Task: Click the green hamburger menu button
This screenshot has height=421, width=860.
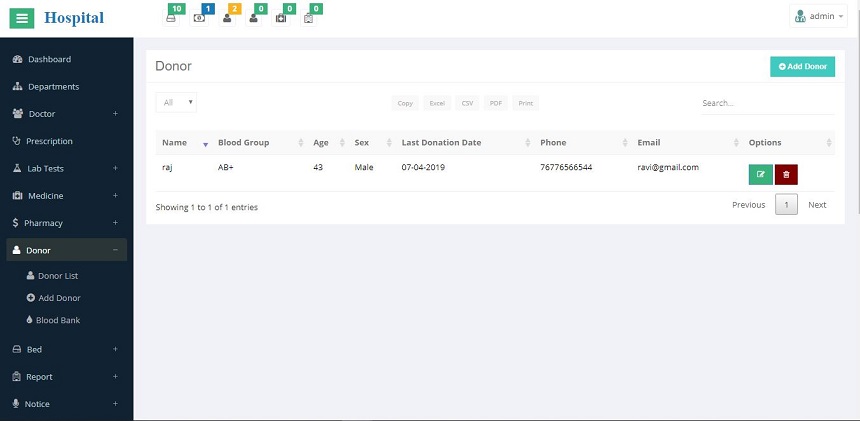Action: [22, 19]
